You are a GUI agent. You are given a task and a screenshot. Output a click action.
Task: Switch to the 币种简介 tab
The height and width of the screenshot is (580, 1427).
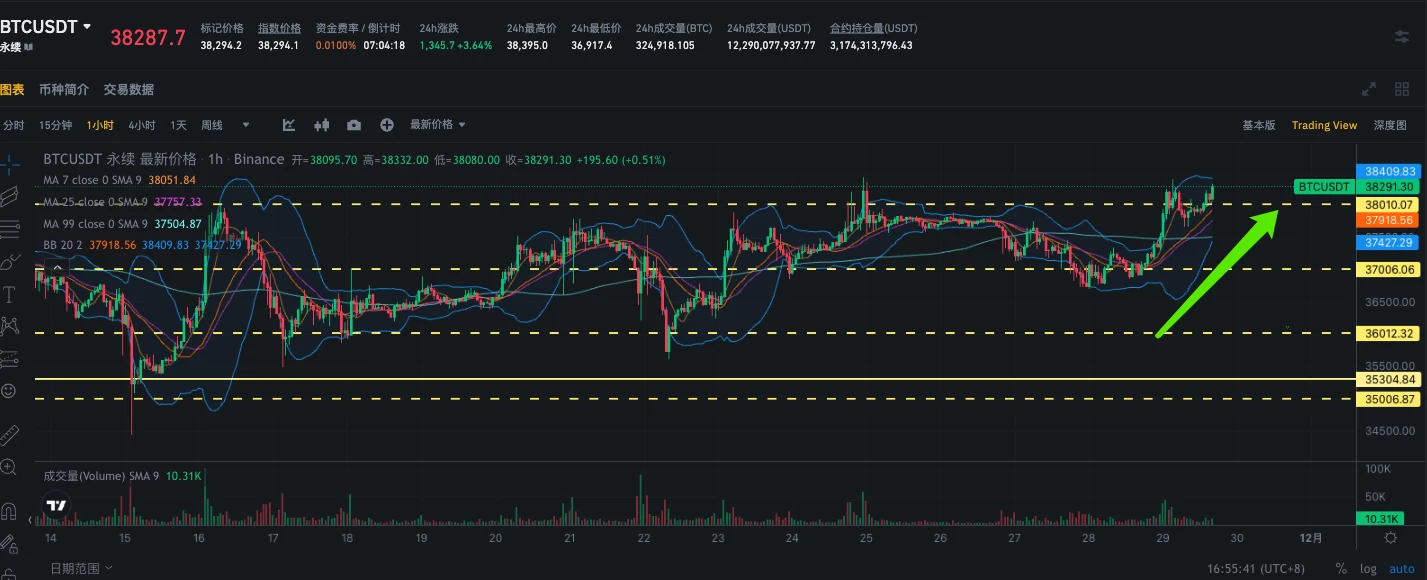(x=64, y=90)
